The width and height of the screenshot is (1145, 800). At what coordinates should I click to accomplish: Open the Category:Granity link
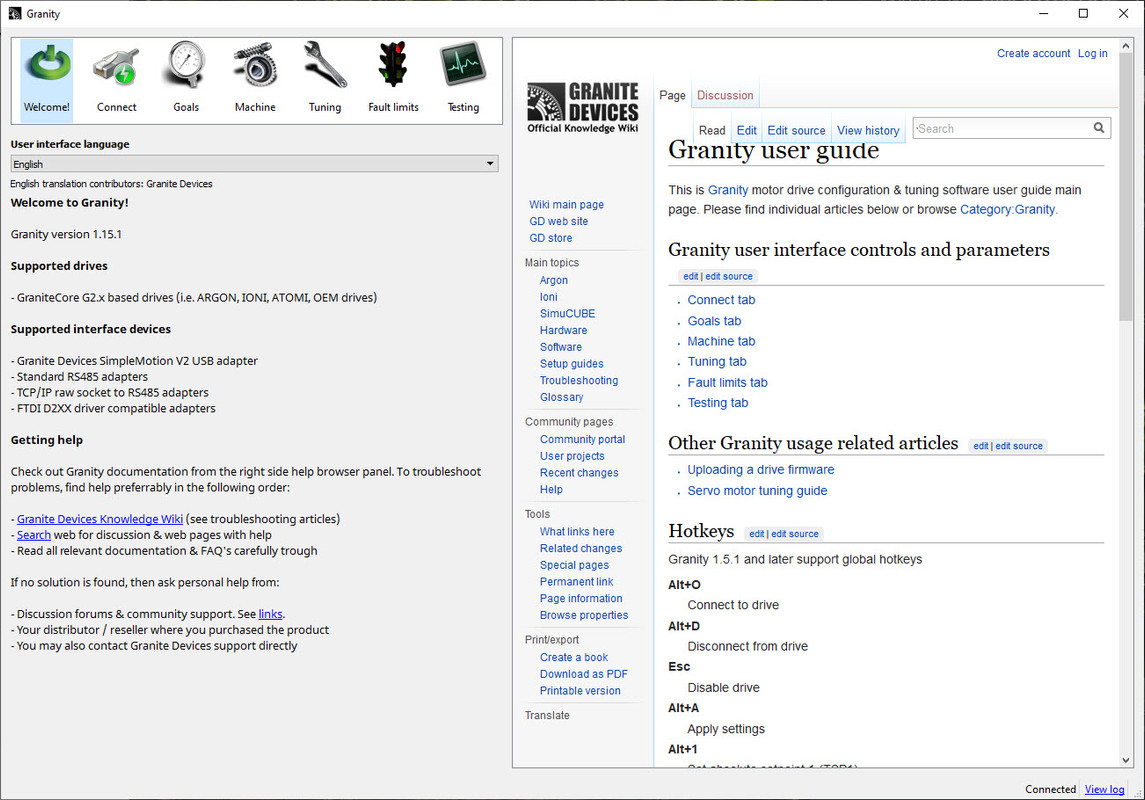click(1007, 209)
